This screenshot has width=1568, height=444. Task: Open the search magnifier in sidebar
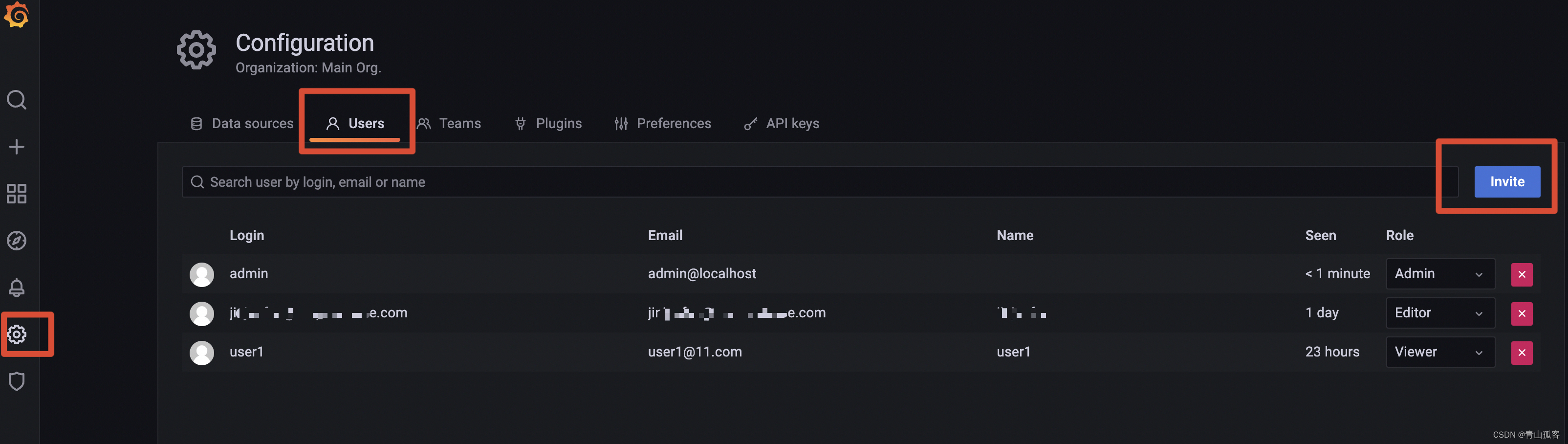pyautogui.click(x=17, y=99)
